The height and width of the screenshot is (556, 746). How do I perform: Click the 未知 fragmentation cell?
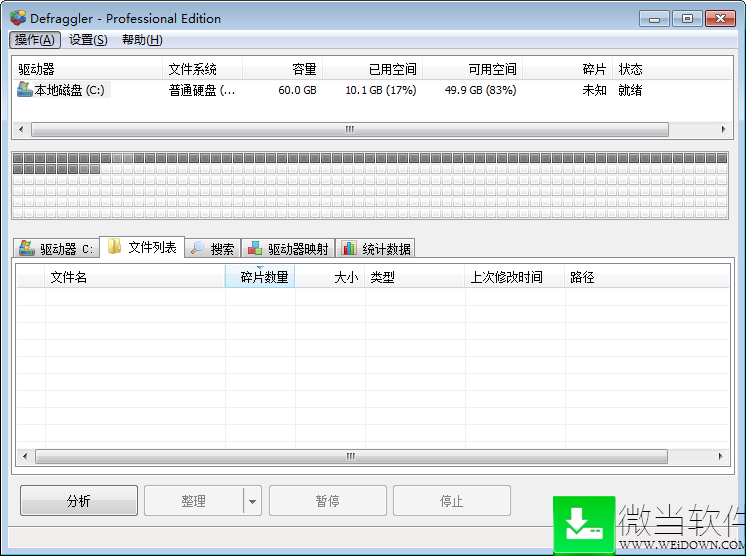point(594,90)
